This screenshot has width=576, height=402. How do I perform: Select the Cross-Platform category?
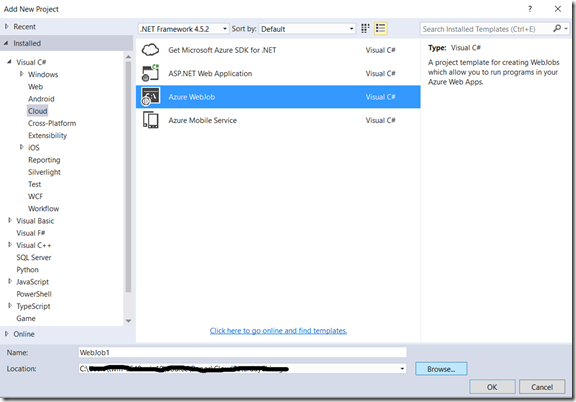[52, 123]
